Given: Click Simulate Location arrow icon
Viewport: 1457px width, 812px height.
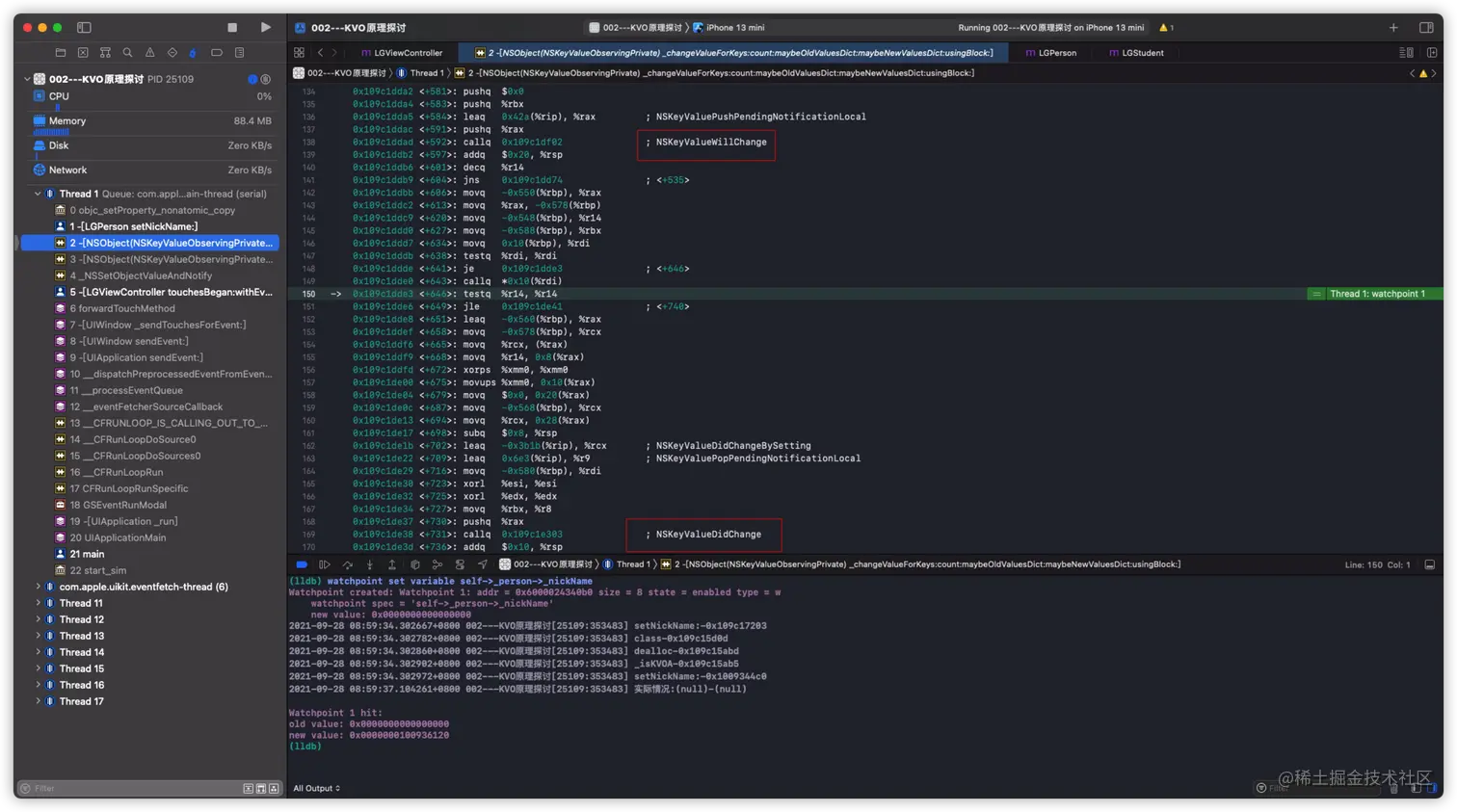Looking at the screenshot, I should point(483,564).
